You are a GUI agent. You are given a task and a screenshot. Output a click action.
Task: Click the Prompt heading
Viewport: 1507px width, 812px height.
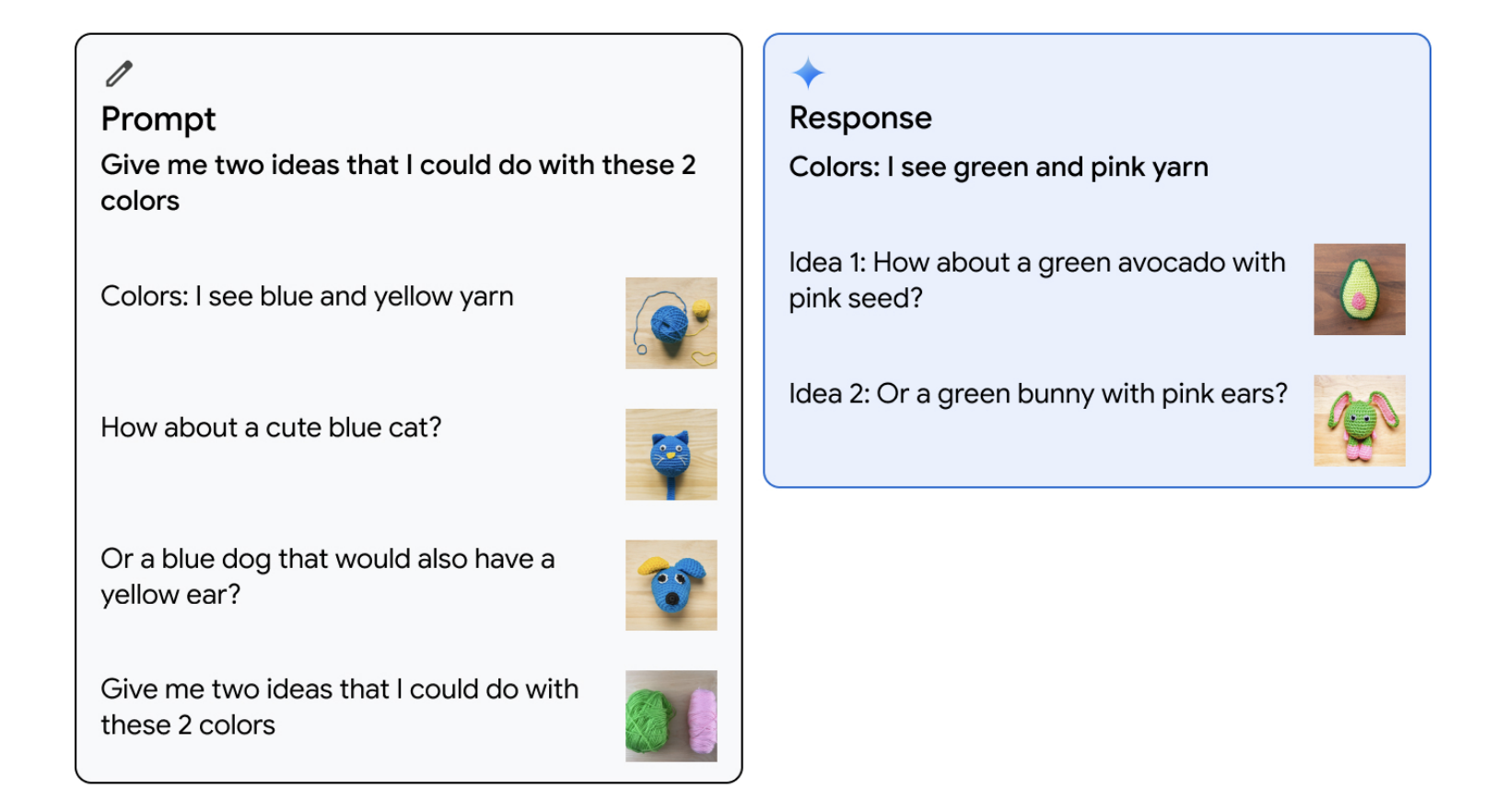[x=158, y=119]
